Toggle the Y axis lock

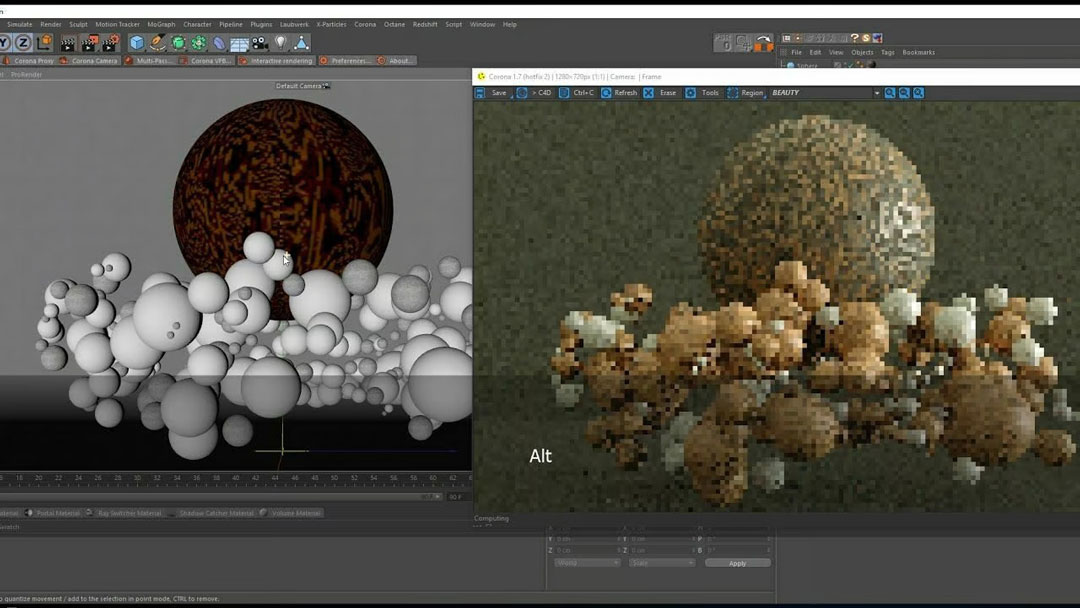pos(4,43)
